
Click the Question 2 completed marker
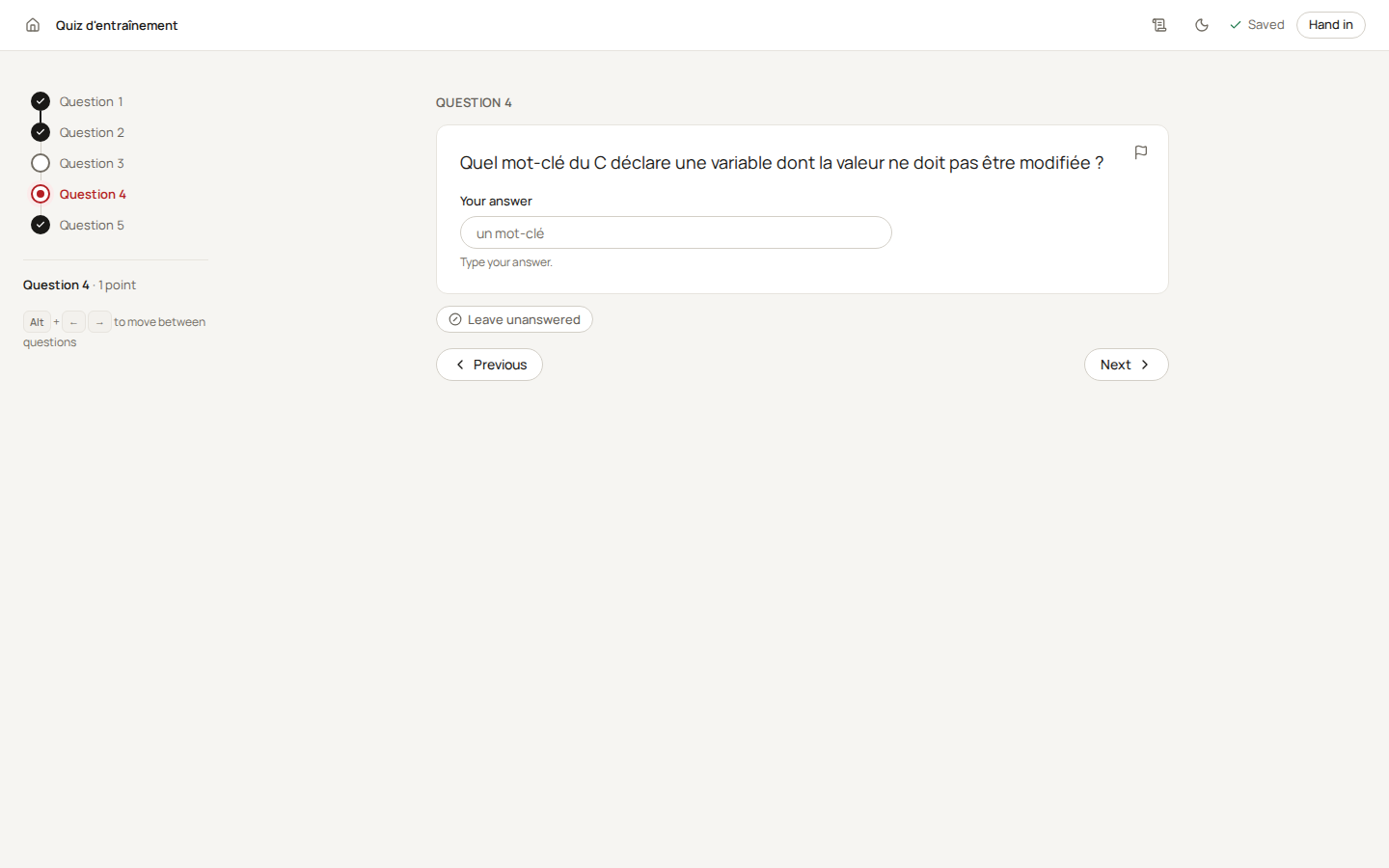coord(41,132)
